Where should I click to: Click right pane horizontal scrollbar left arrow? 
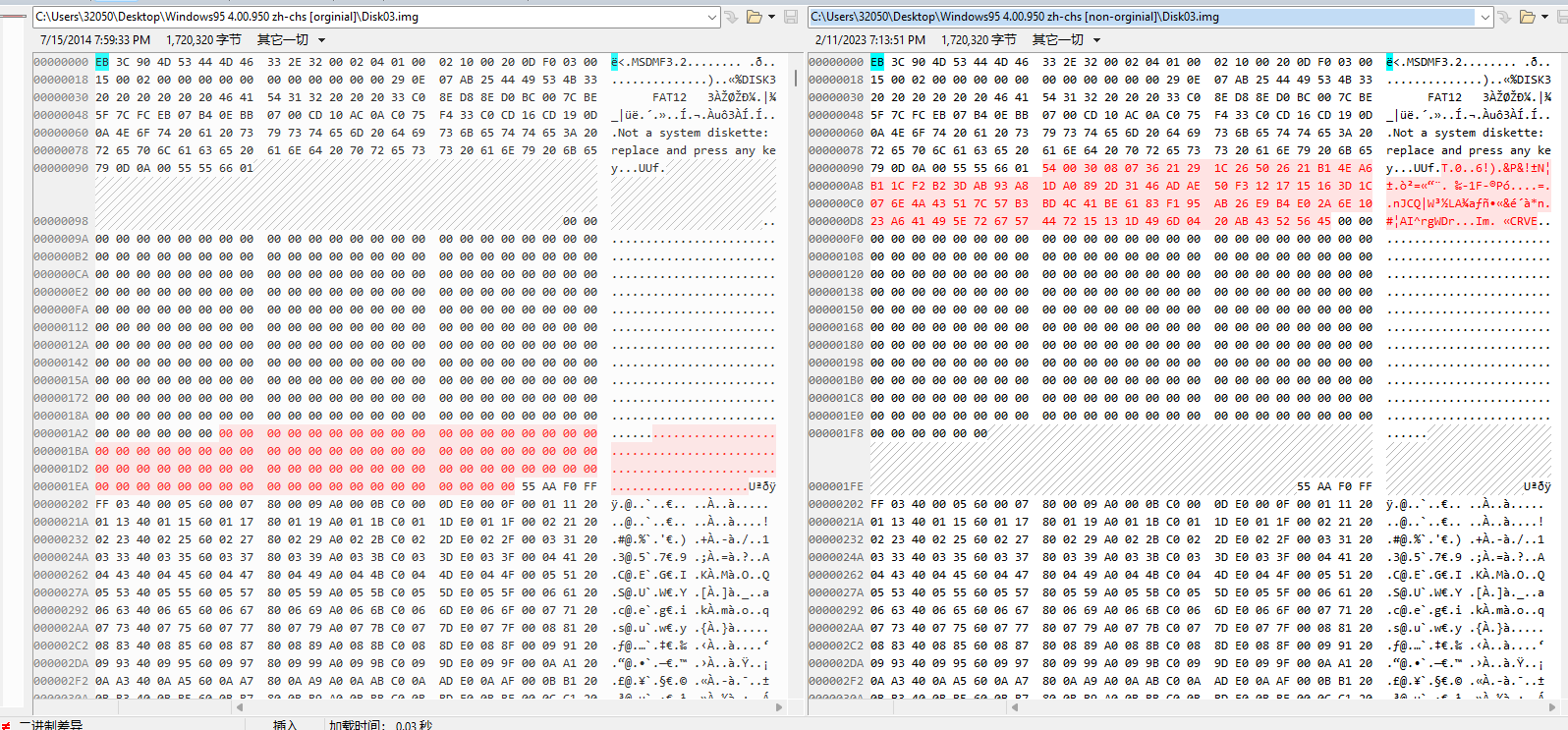click(1015, 706)
